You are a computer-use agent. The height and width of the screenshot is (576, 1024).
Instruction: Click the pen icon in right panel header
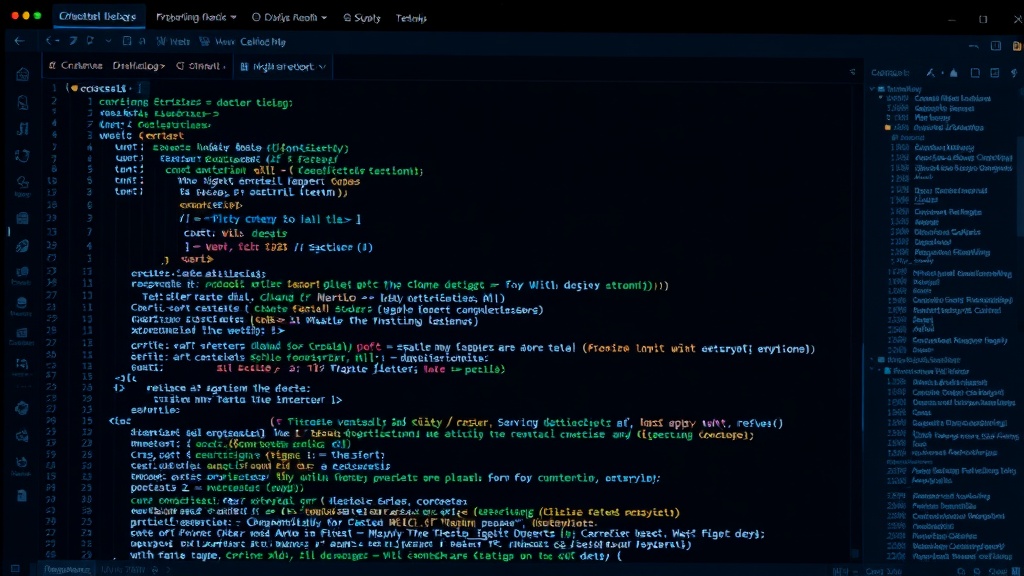[931, 72]
